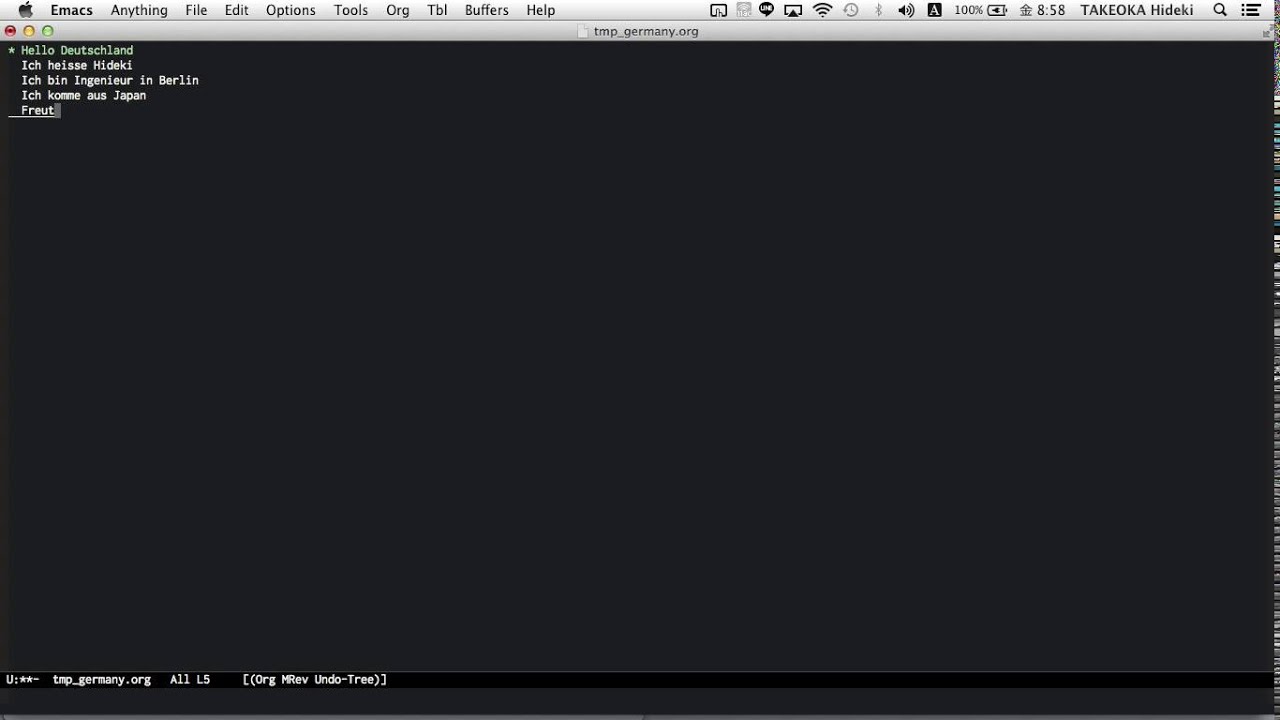This screenshot has width=1280, height=720.
Task: Click the heading 'Hello Deutschland'
Action: pos(77,50)
